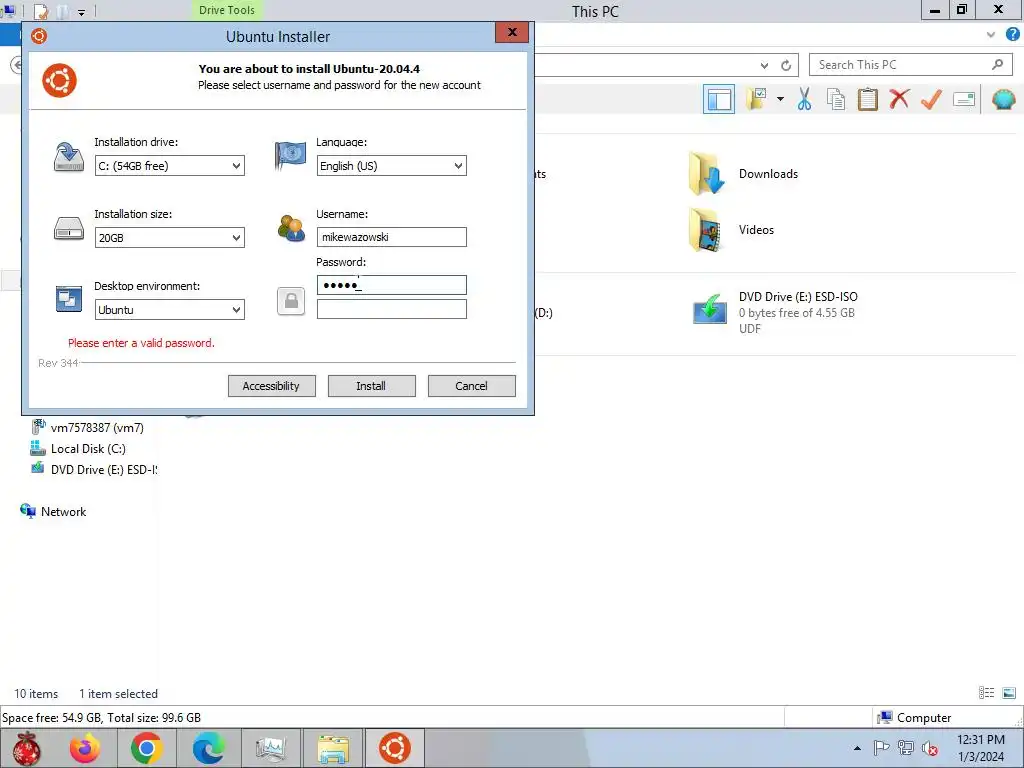Switch to large icons view in the status bar
Screen dimensions: 1024x768
(1009, 693)
